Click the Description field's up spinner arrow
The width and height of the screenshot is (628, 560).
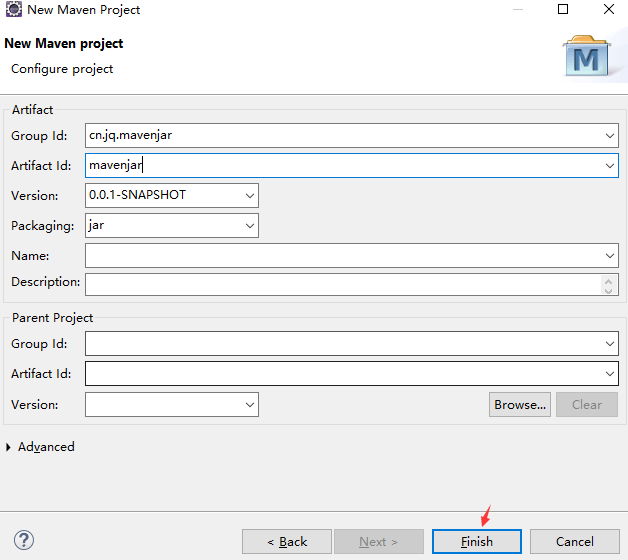click(608, 281)
